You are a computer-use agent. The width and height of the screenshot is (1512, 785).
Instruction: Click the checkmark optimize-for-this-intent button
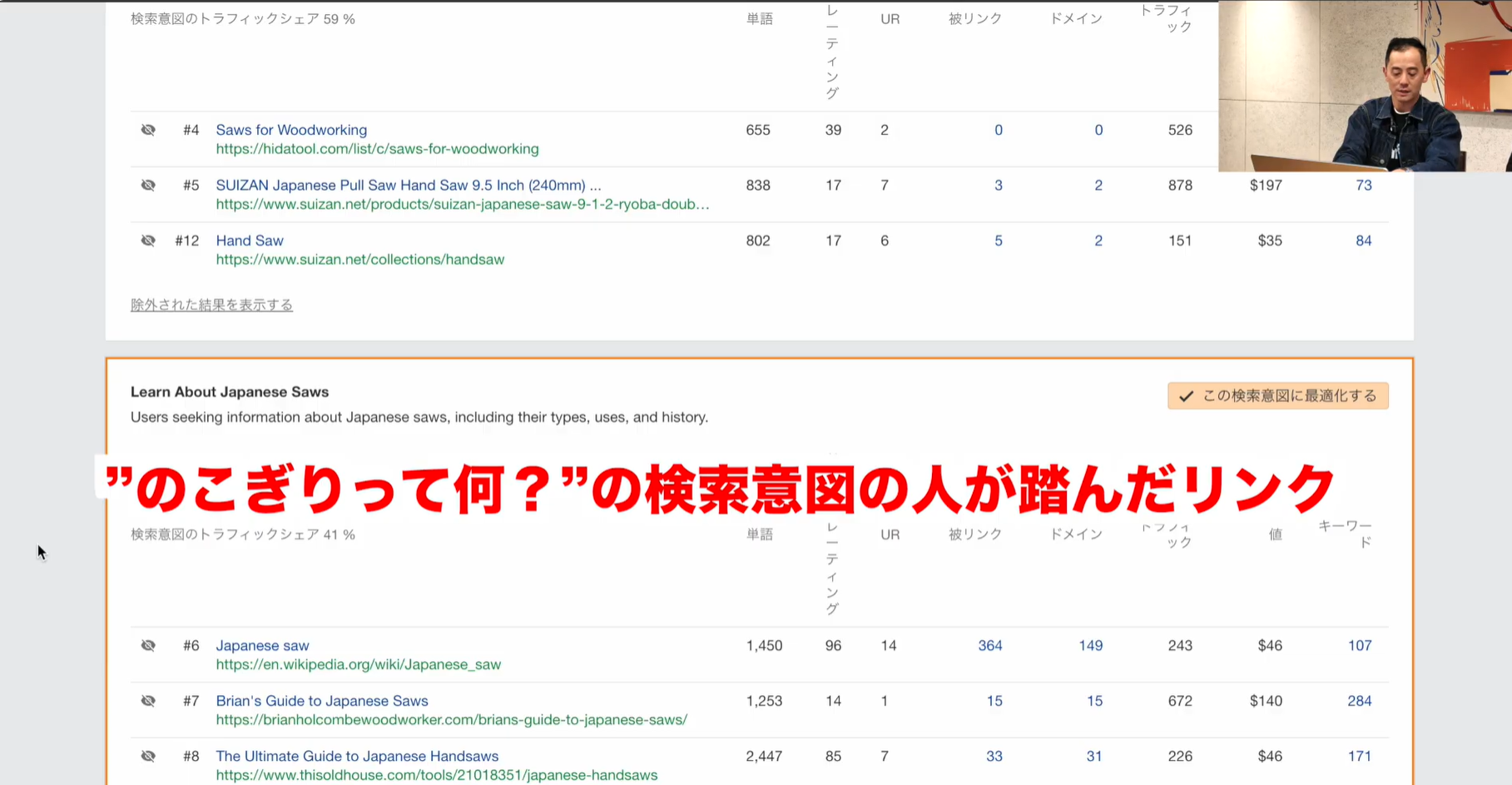(1277, 396)
